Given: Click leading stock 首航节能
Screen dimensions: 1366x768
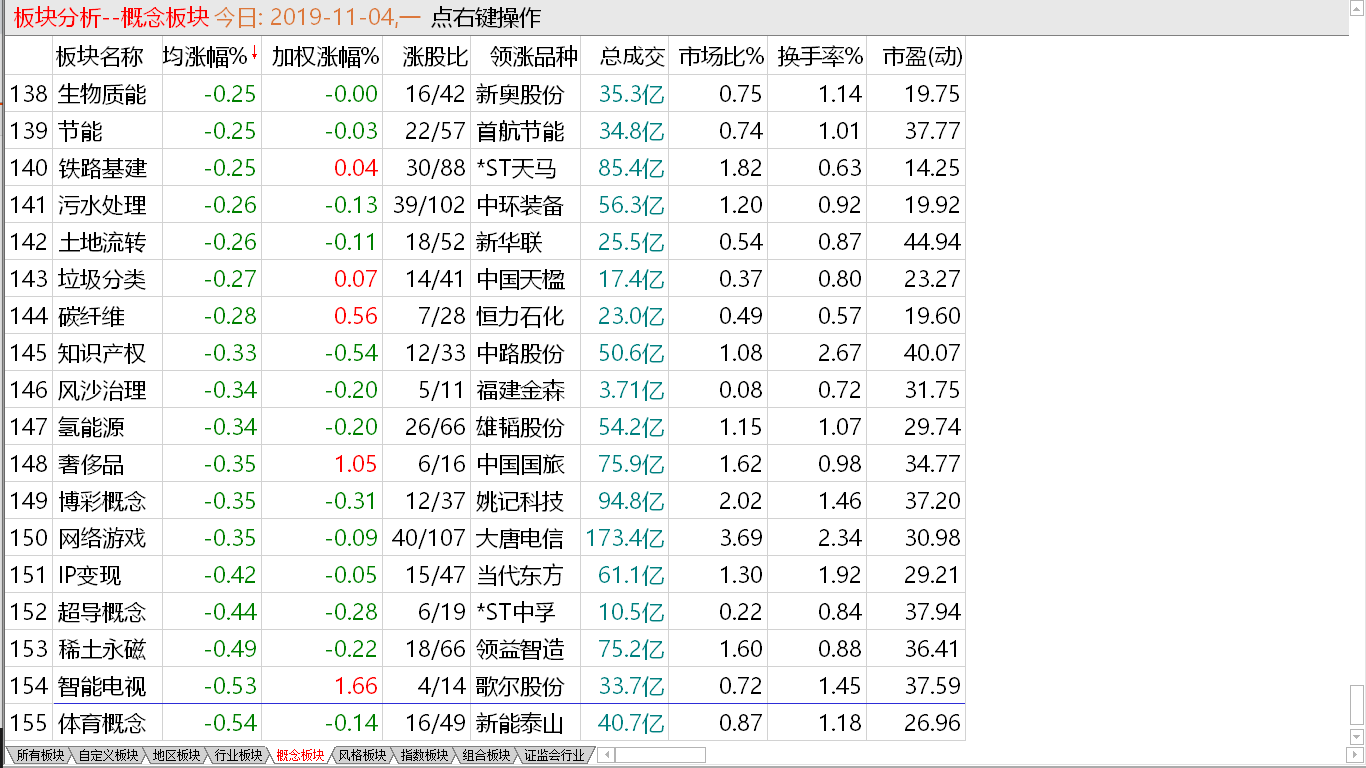Looking at the screenshot, I should 520,131.
